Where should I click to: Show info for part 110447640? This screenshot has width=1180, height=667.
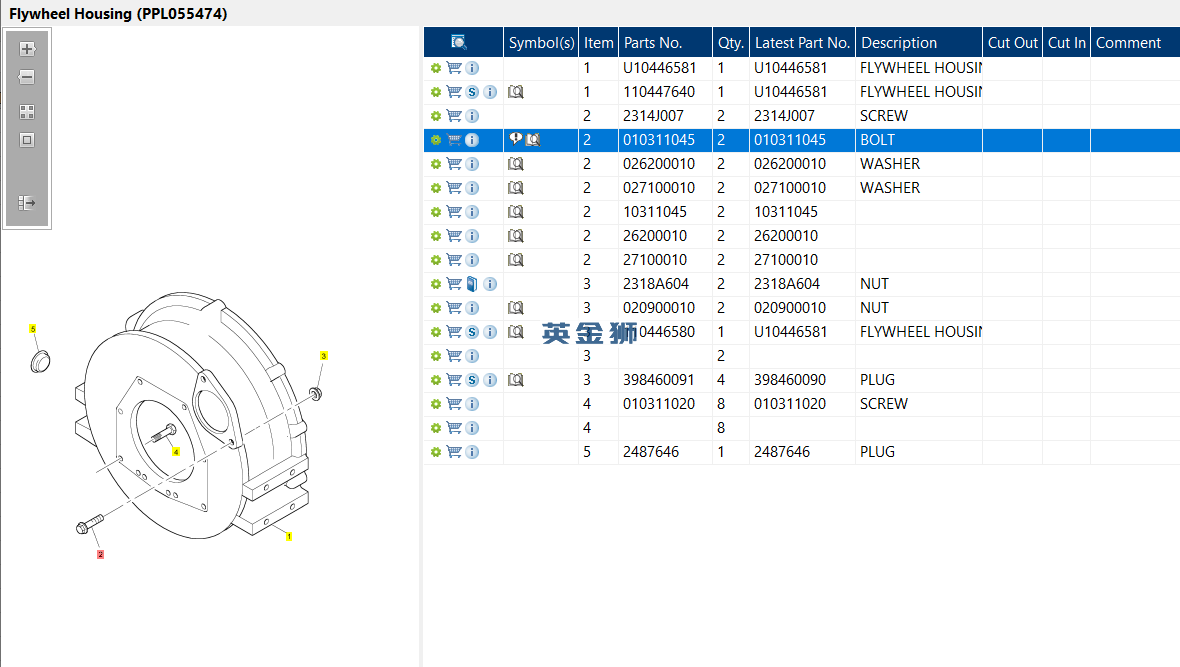[490, 92]
